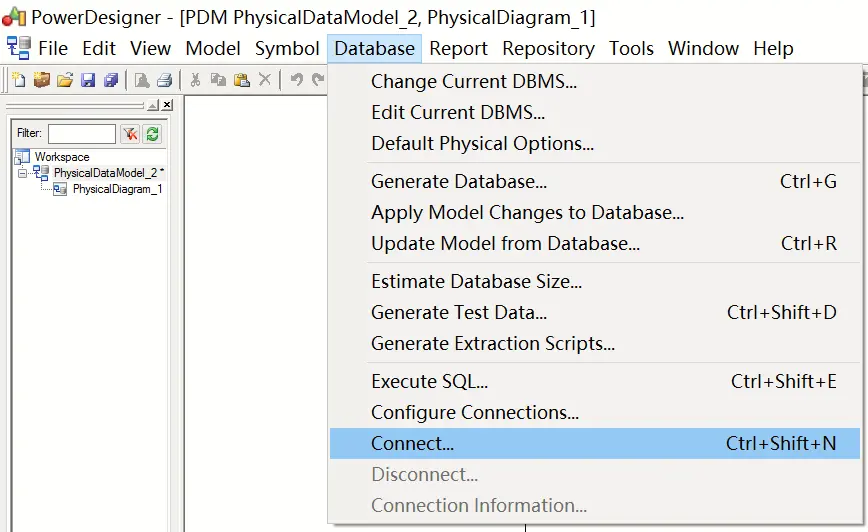The height and width of the screenshot is (532, 868).
Task: Close the browser panel with the X button
Action: coord(167,105)
